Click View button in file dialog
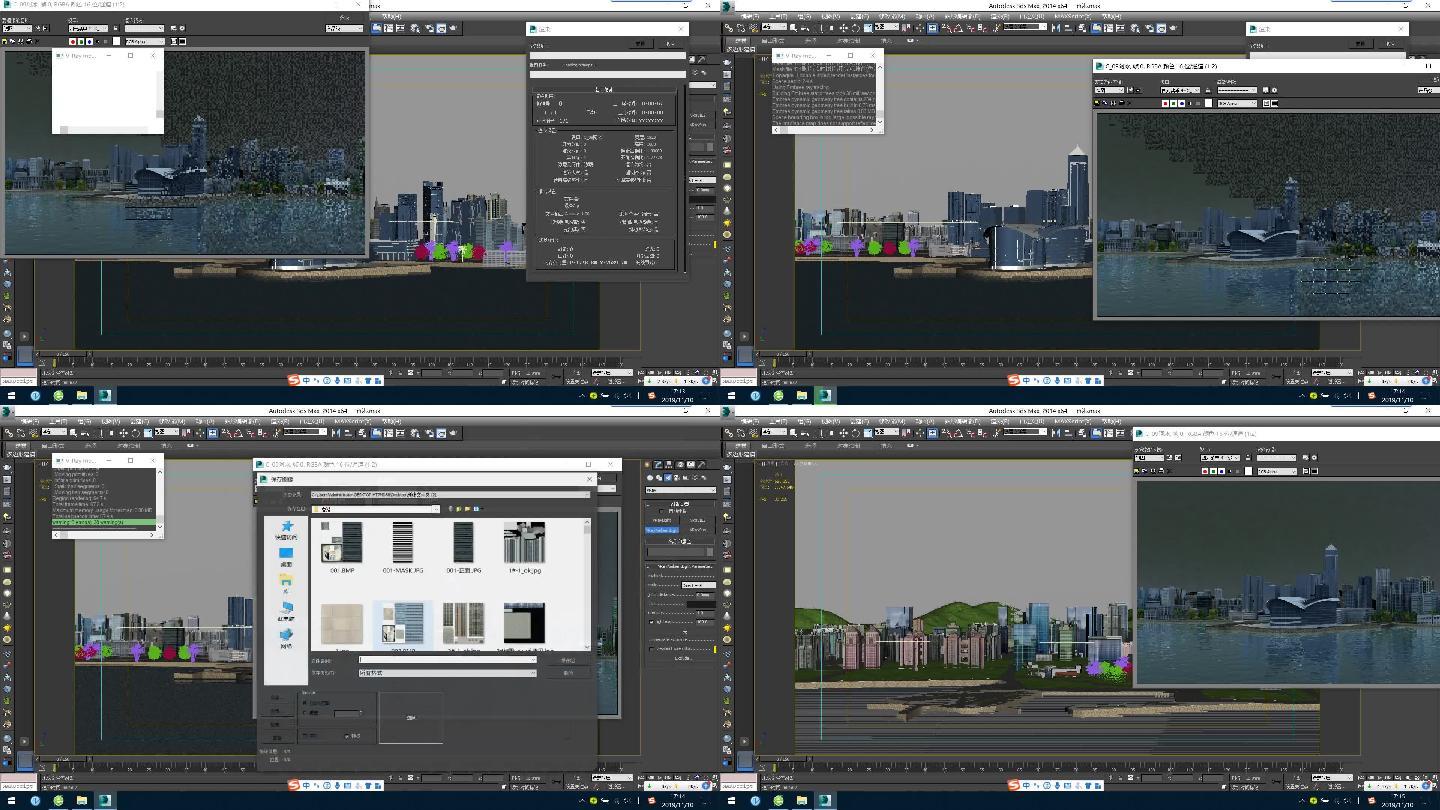The width and height of the screenshot is (1440, 810). [x=277, y=738]
